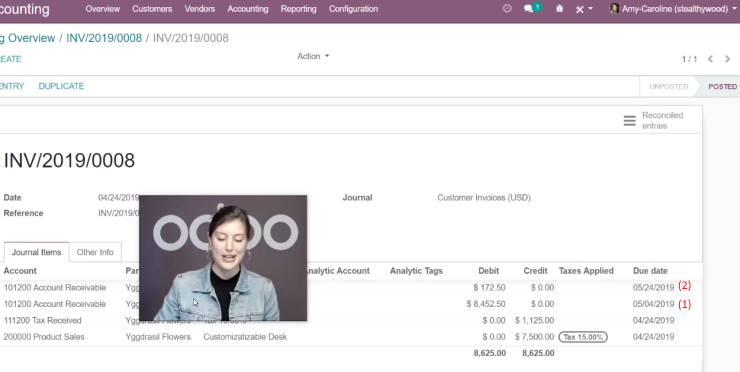
Task: Open the developer tools wrench icon
Action: (x=580, y=9)
